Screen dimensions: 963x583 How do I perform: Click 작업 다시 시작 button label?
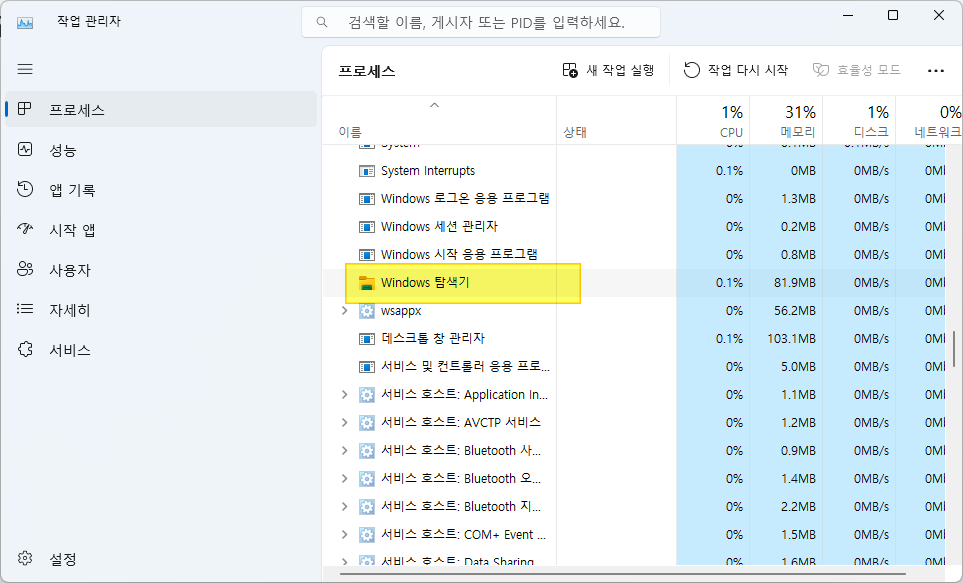click(x=747, y=70)
